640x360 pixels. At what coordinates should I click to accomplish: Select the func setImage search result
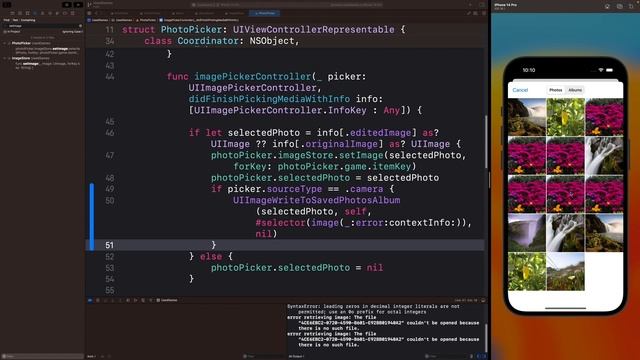(47, 66)
